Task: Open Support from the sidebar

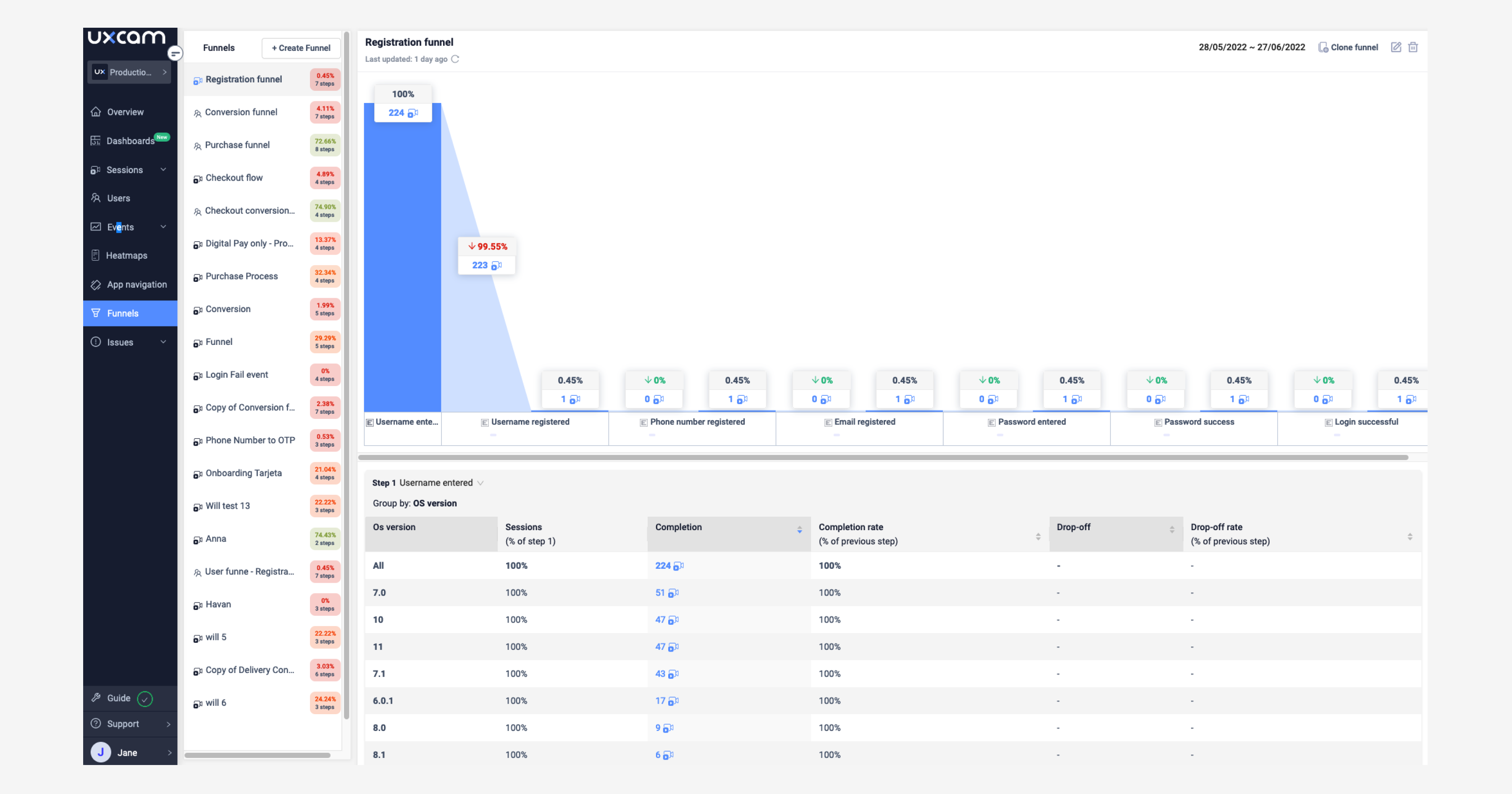Action: point(124,723)
